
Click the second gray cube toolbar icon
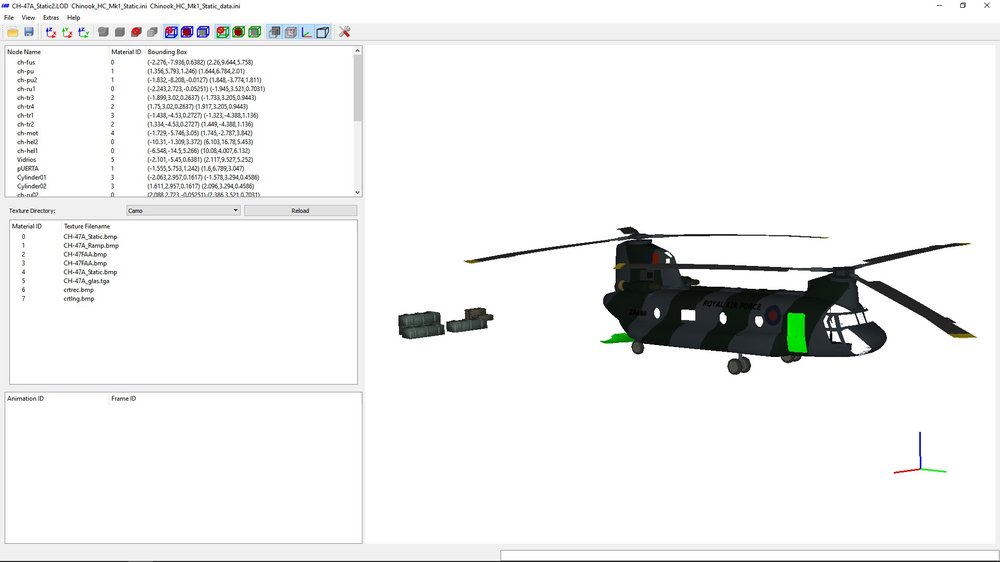pyautogui.click(x=119, y=32)
